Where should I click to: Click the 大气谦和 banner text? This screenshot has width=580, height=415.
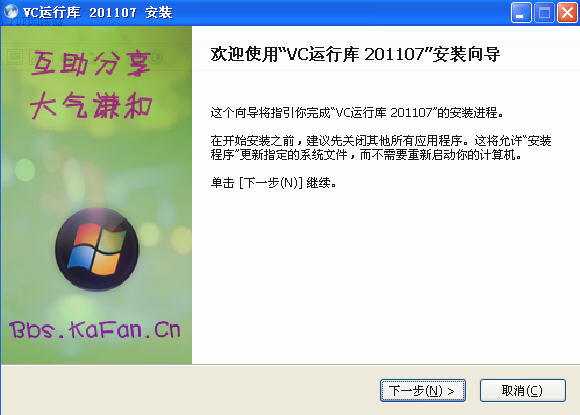tap(91, 105)
